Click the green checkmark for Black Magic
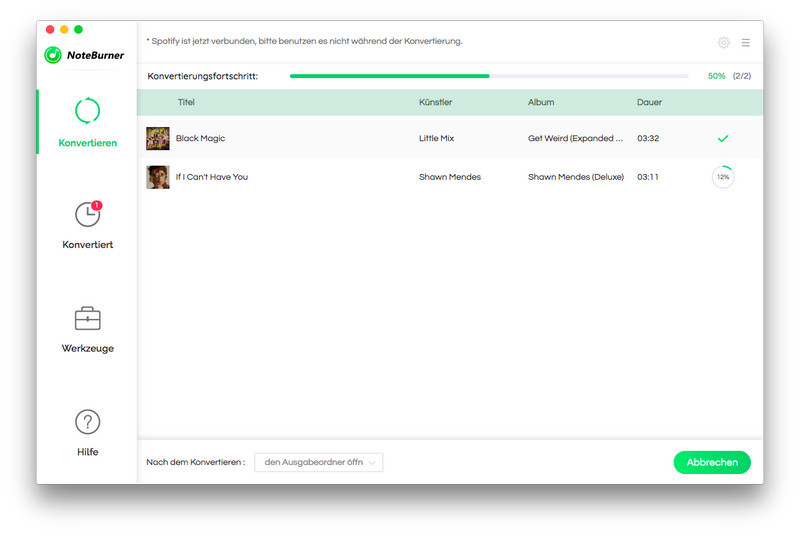The width and height of the screenshot is (800, 536). coord(723,138)
